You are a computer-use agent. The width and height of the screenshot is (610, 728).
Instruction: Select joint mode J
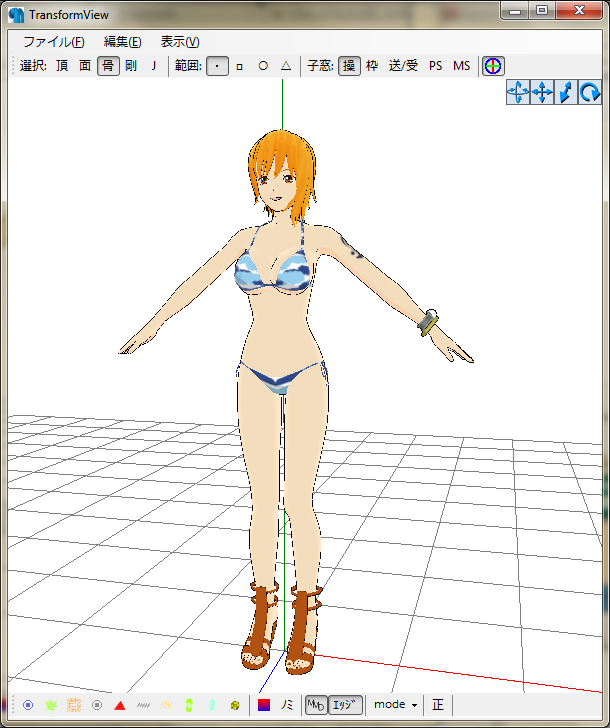click(153, 66)
